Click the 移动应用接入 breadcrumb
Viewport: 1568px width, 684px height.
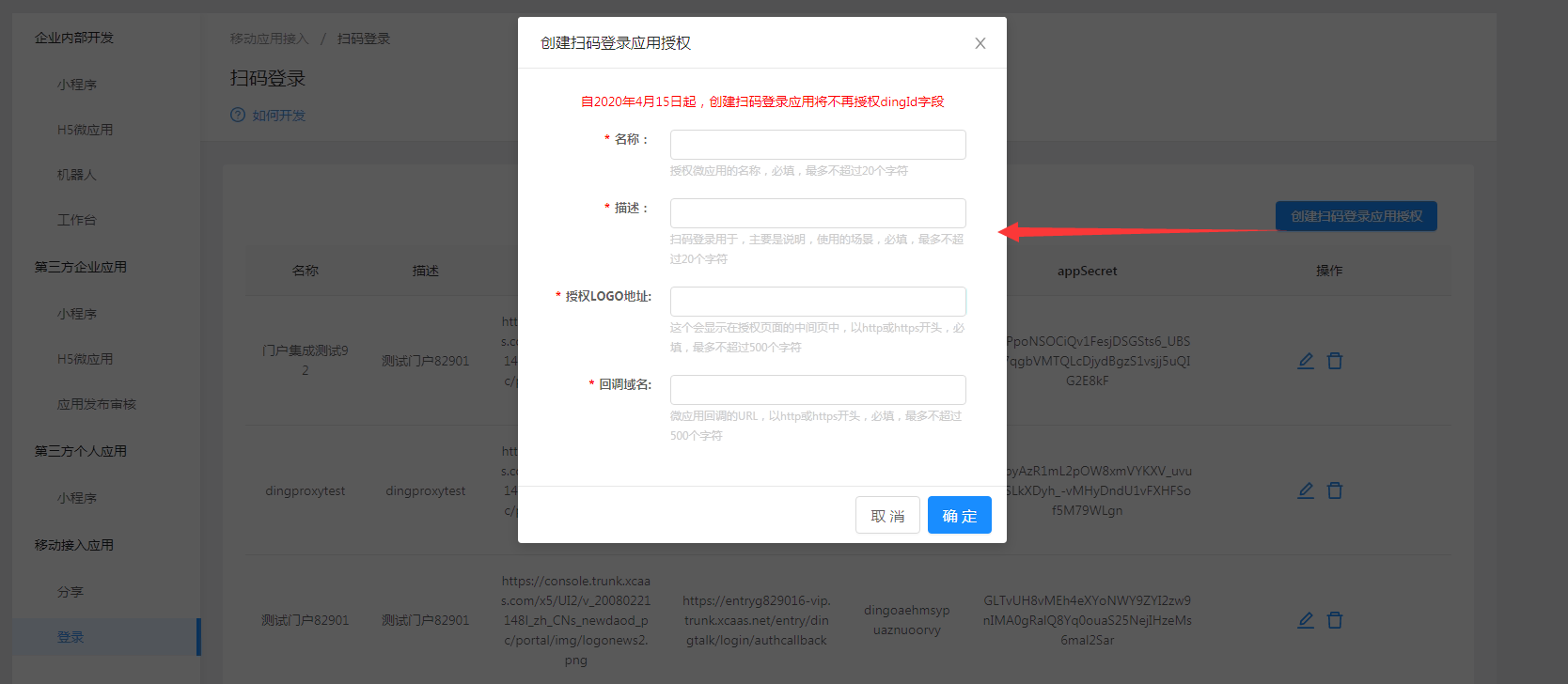point(269,39)
